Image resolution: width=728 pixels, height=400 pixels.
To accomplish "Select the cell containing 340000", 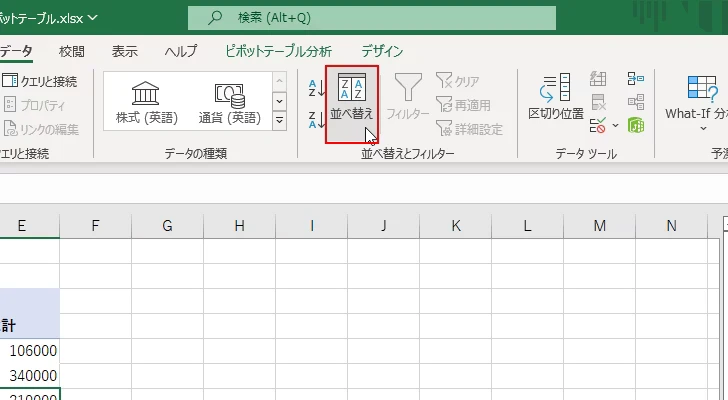I will 30,375.
